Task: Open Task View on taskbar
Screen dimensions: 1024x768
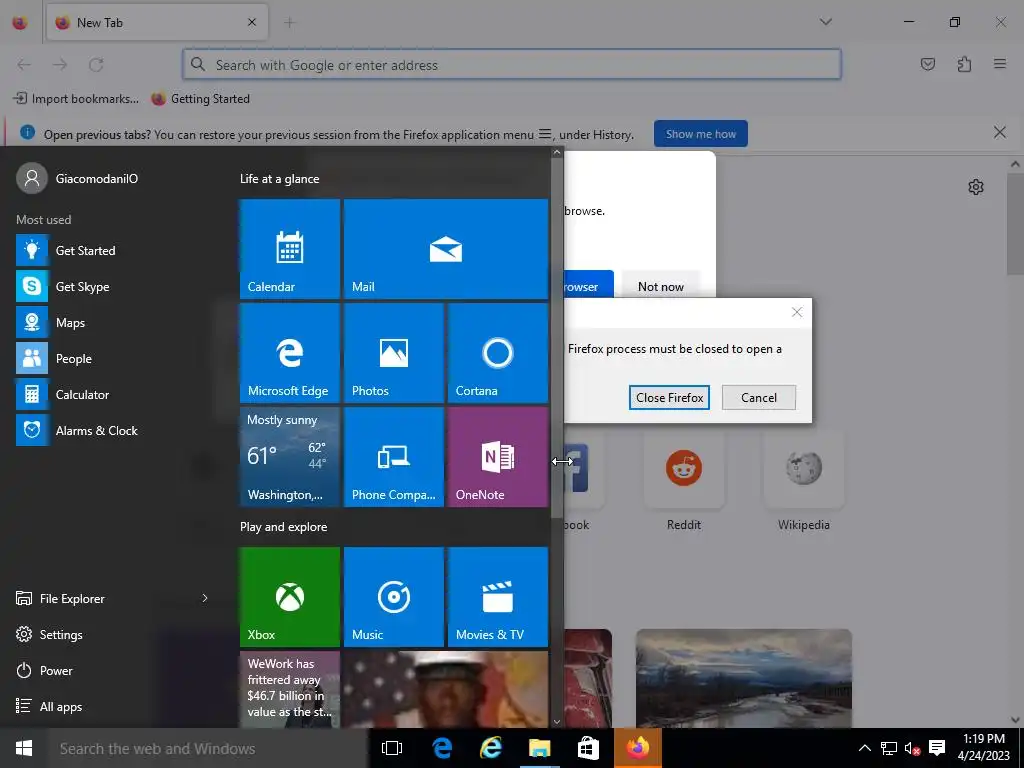Action: coord(392,748)
